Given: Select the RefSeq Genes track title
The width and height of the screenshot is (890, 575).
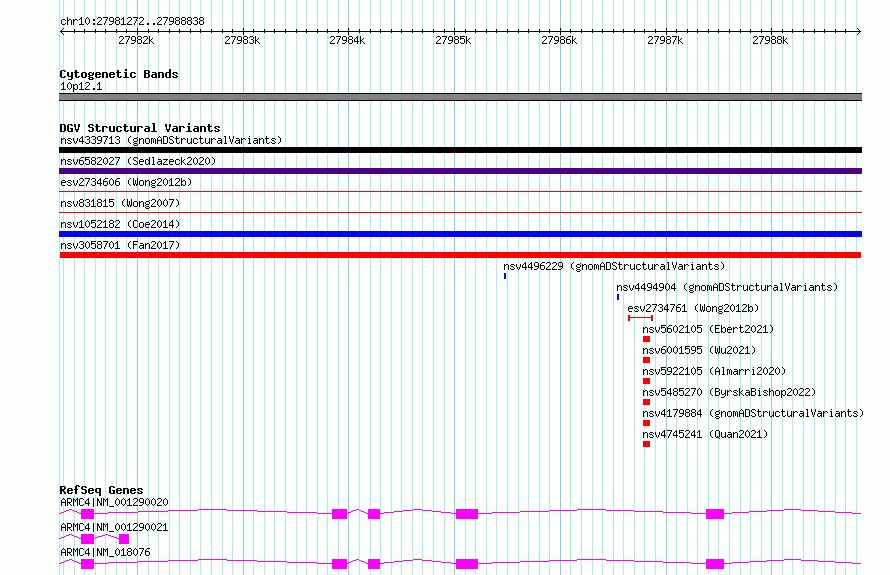Looking at the screenshot, I should 101,490.
